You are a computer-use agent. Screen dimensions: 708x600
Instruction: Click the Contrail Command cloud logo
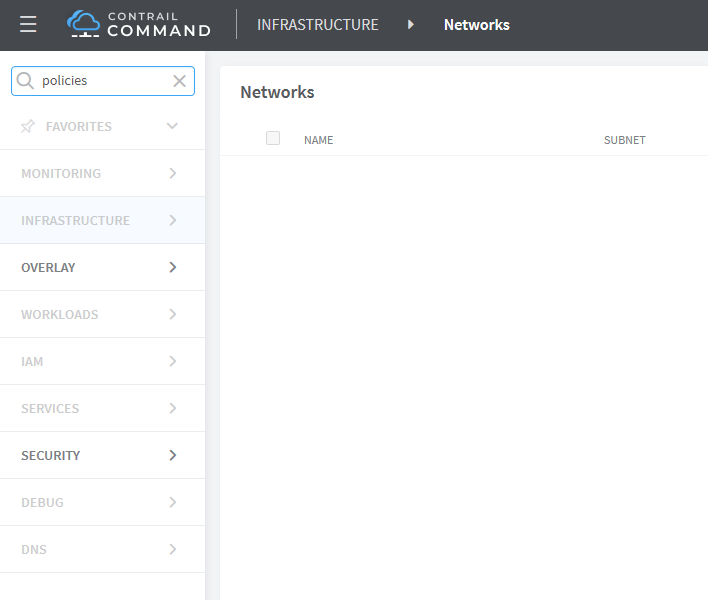[x=84, y=24]
